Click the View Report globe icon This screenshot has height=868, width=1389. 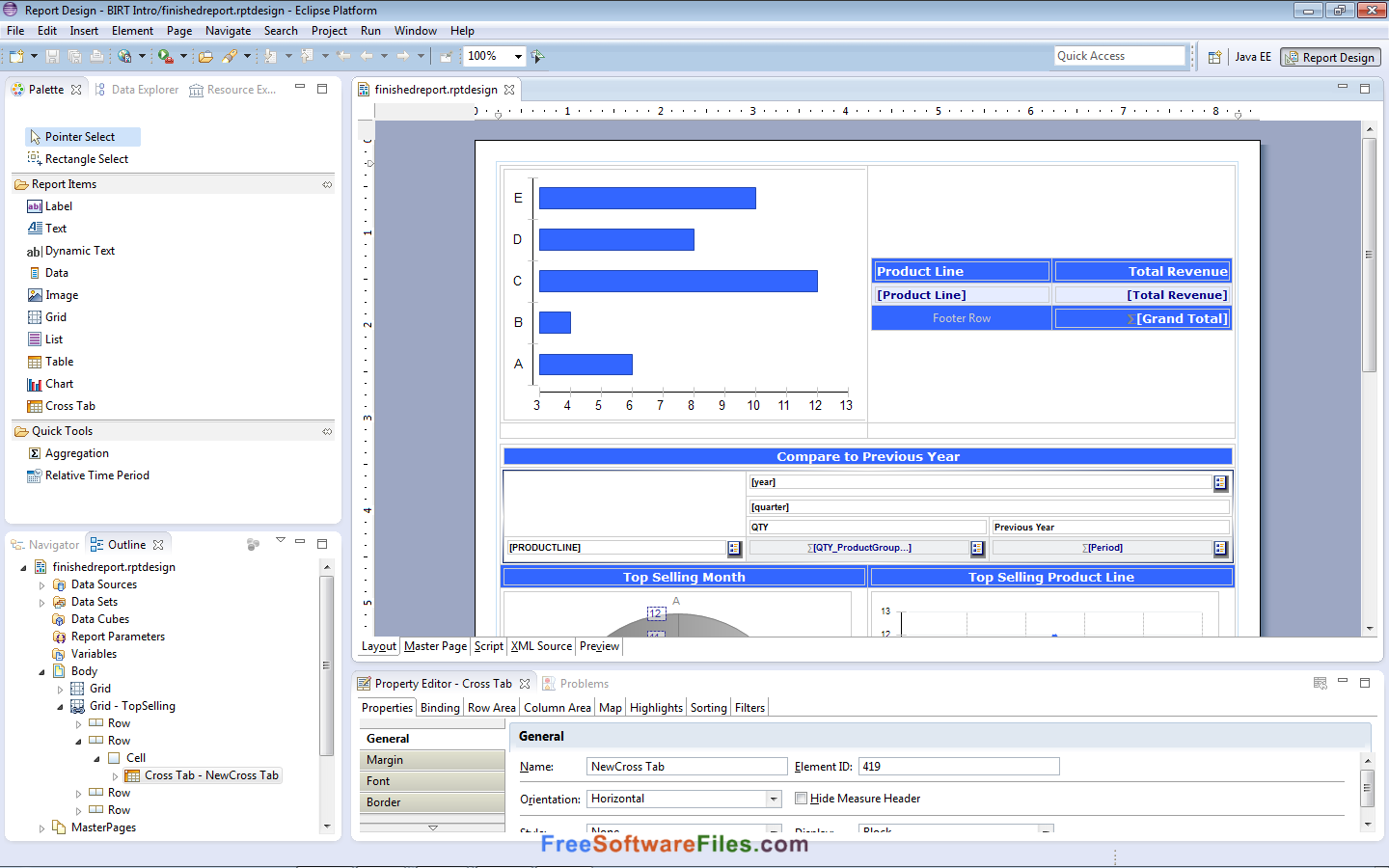click(124, 56)
